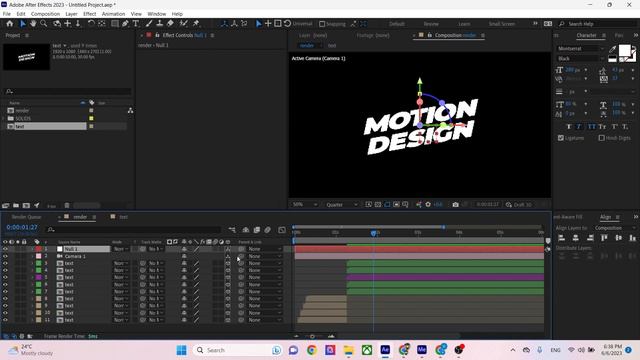The width and height of the screenshot is (640, 360).
Task: Select the Eraser tool
Action: 170,24
